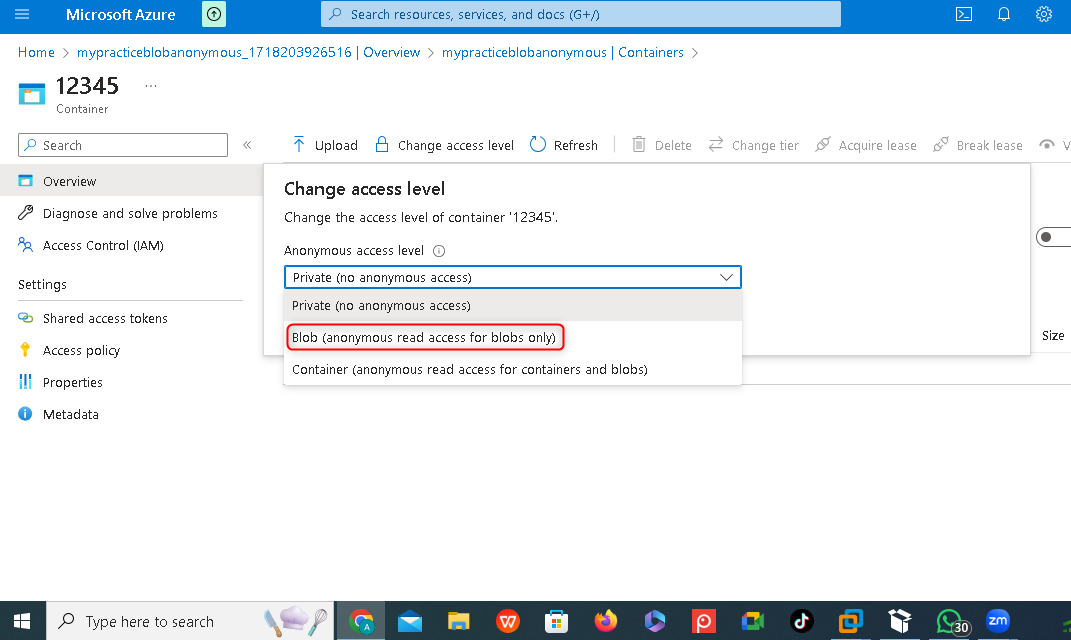Open WPS Office from the taskbar
Image resolution: width=1071 pixels, height=640 pixels.
click(x=507, y=621)
